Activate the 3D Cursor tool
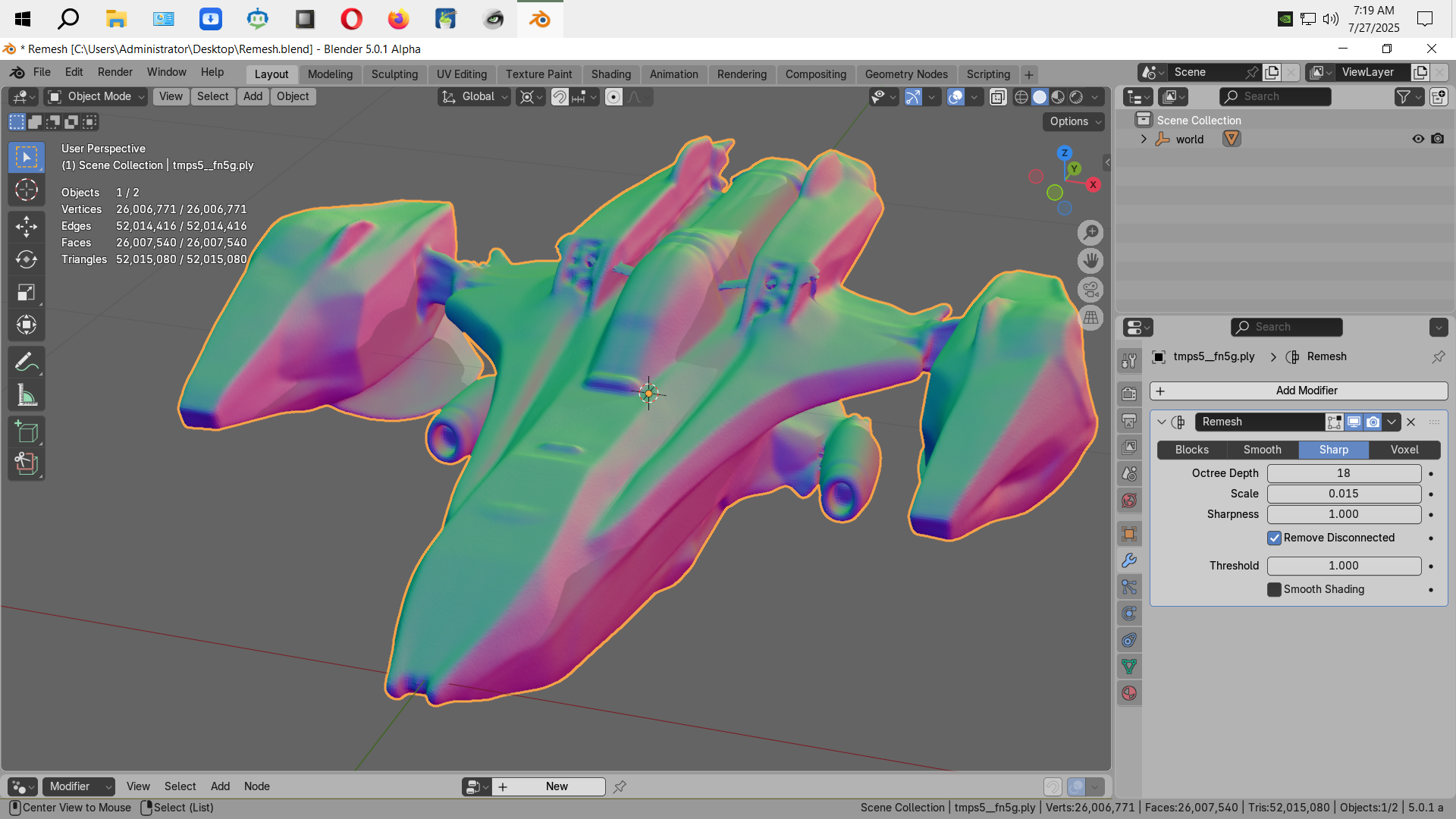The width and height of the screenshot is (1456, 819). click(27, 190)
